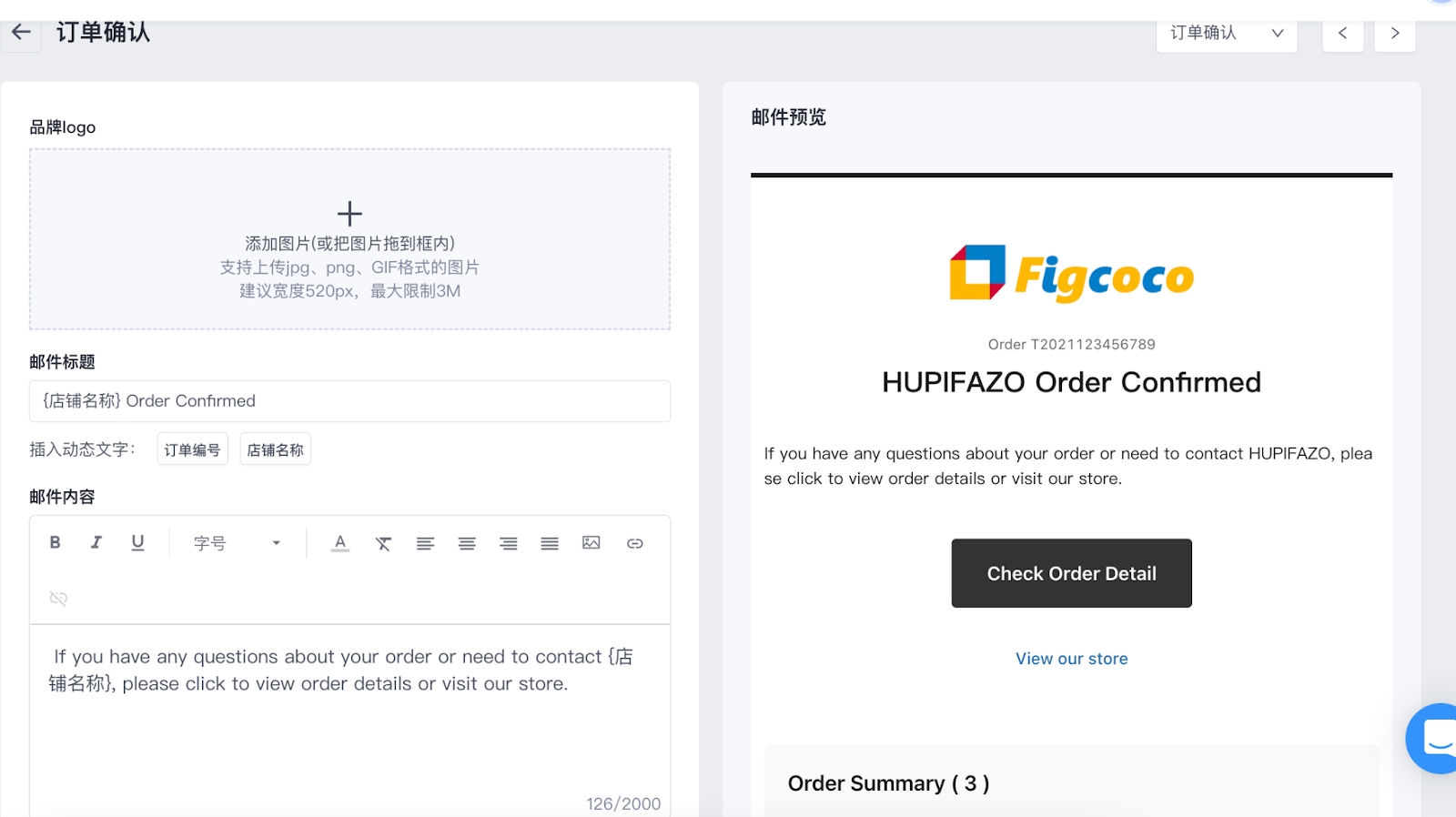Go to the next email template
The width and height of the screenshot is (1456, 817).
point(1394,34)
